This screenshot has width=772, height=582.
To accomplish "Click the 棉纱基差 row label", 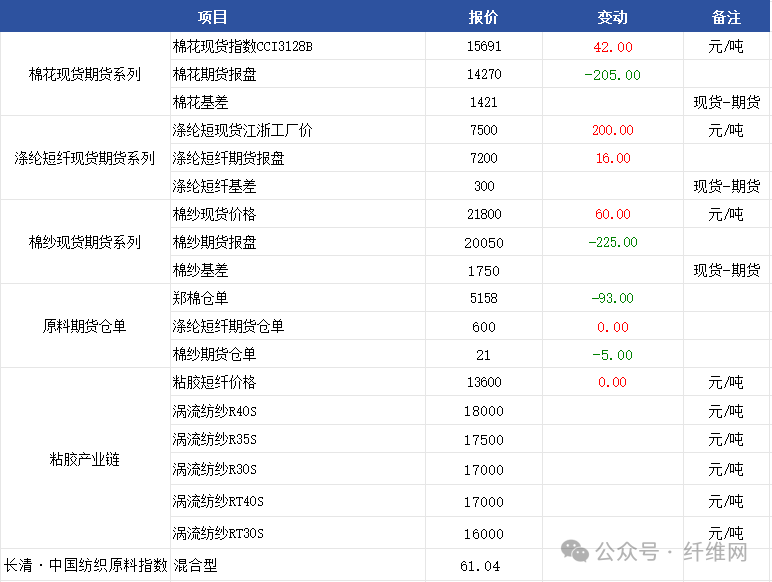I will (201, 270).
